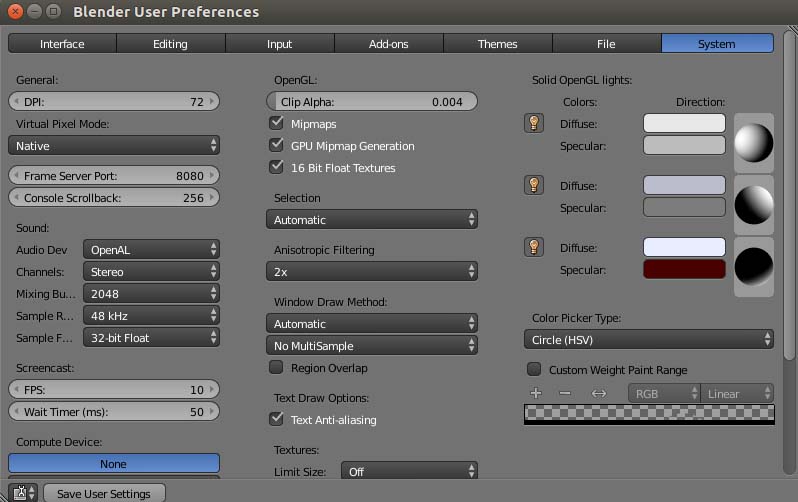Screen dimensions: 798x502
Task: Select None as the compute device
Action: (x=113, y=464)
